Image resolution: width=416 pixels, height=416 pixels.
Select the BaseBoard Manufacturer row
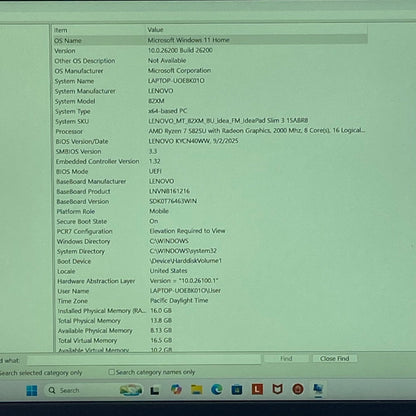coord(210,181)
